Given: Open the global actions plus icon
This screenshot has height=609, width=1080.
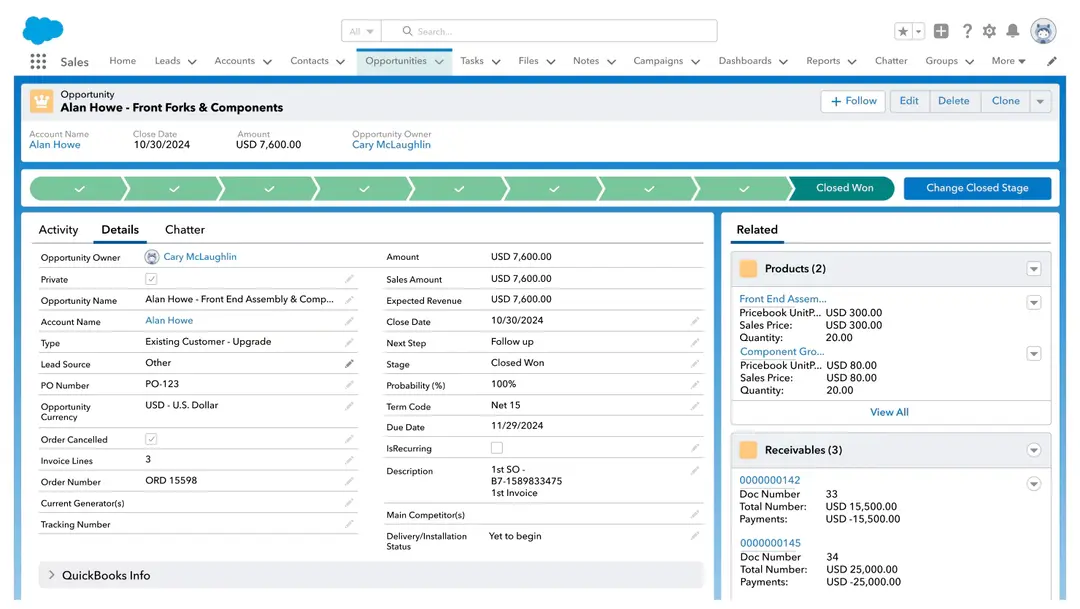Looking at the screenshot, I should click(x=941, y=31).
